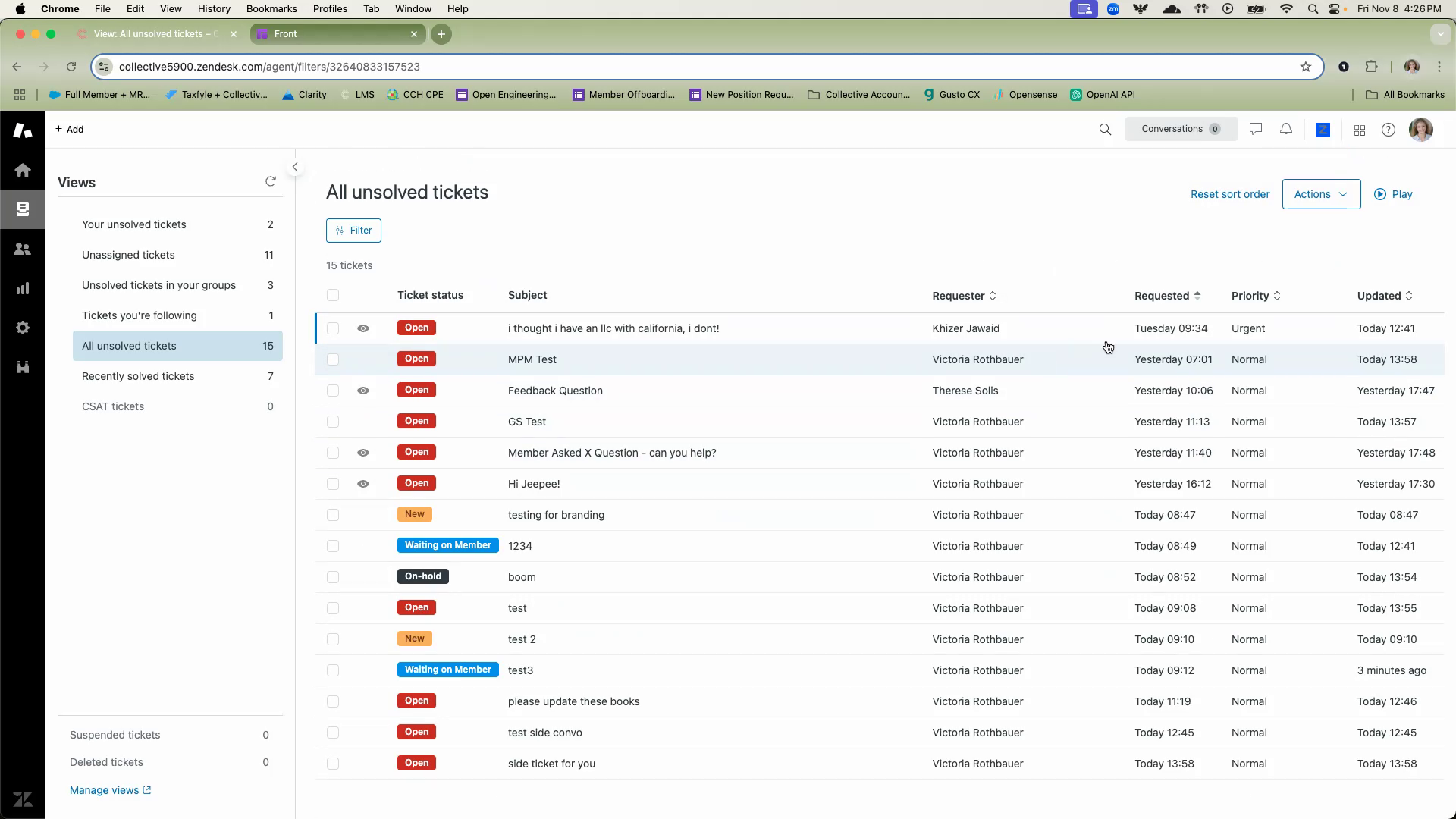Viewport: 1456px width, 819px height.
Task: Select the Unassigned tickets view
Action: click(x=128, y=255)
